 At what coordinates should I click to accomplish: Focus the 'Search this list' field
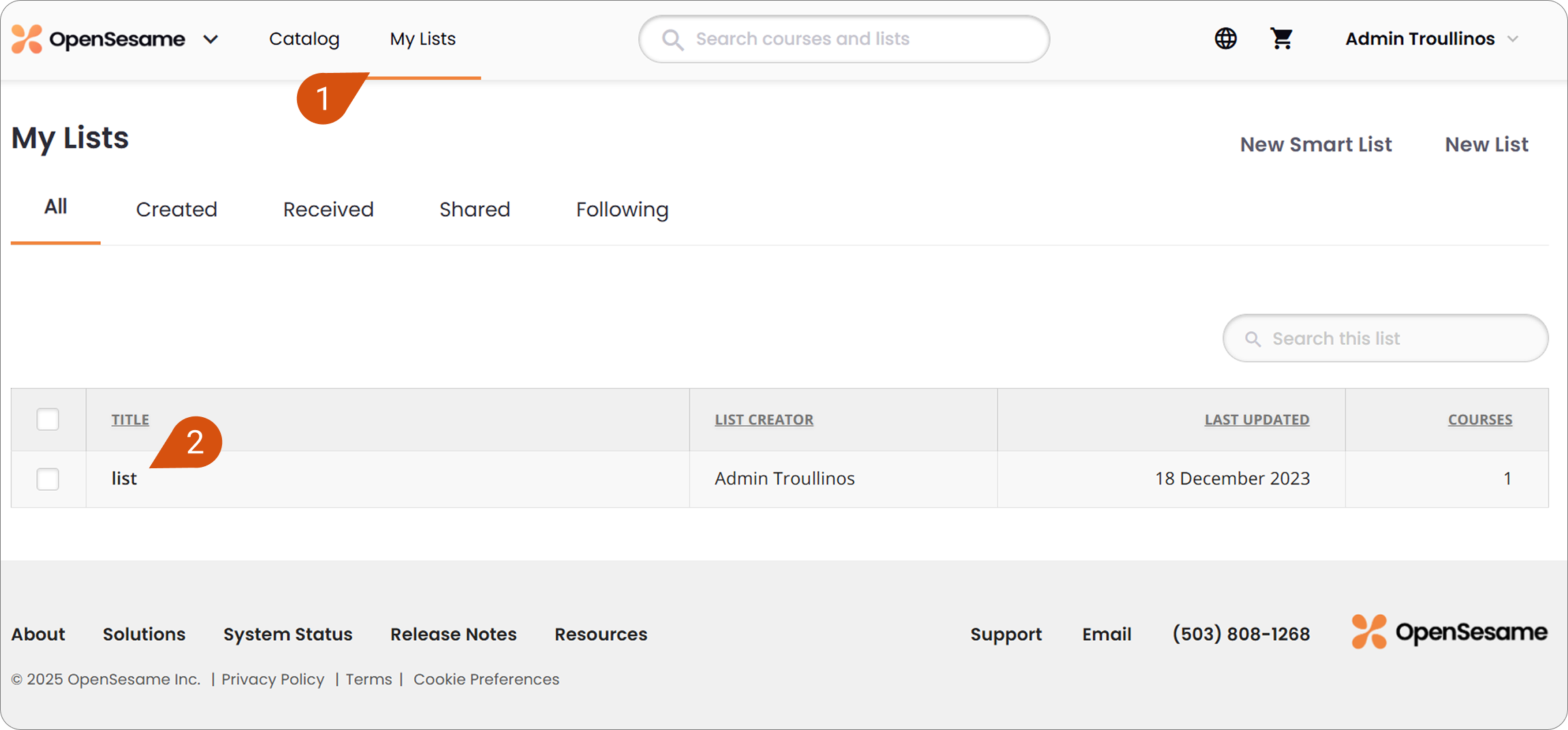(1385, 338)
